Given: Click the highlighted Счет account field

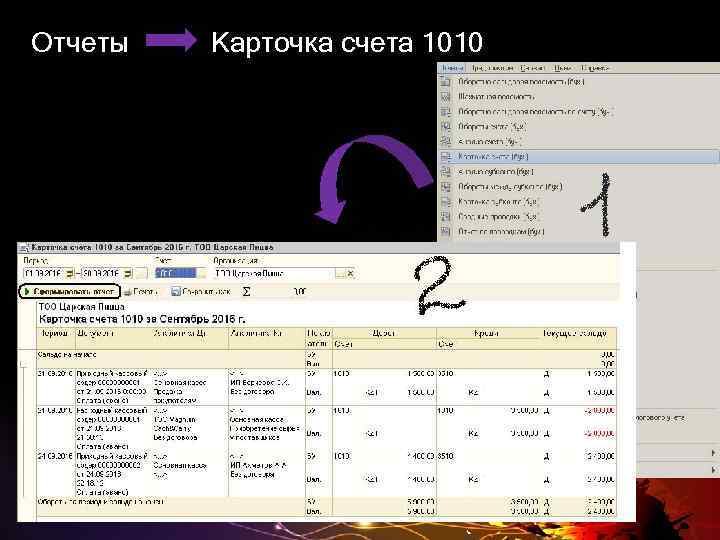Looking at the screenshot, I should click(x=176, y=274).
